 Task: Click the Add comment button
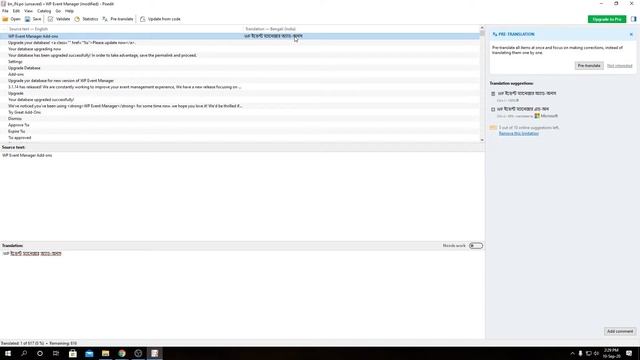pos(620,331)
